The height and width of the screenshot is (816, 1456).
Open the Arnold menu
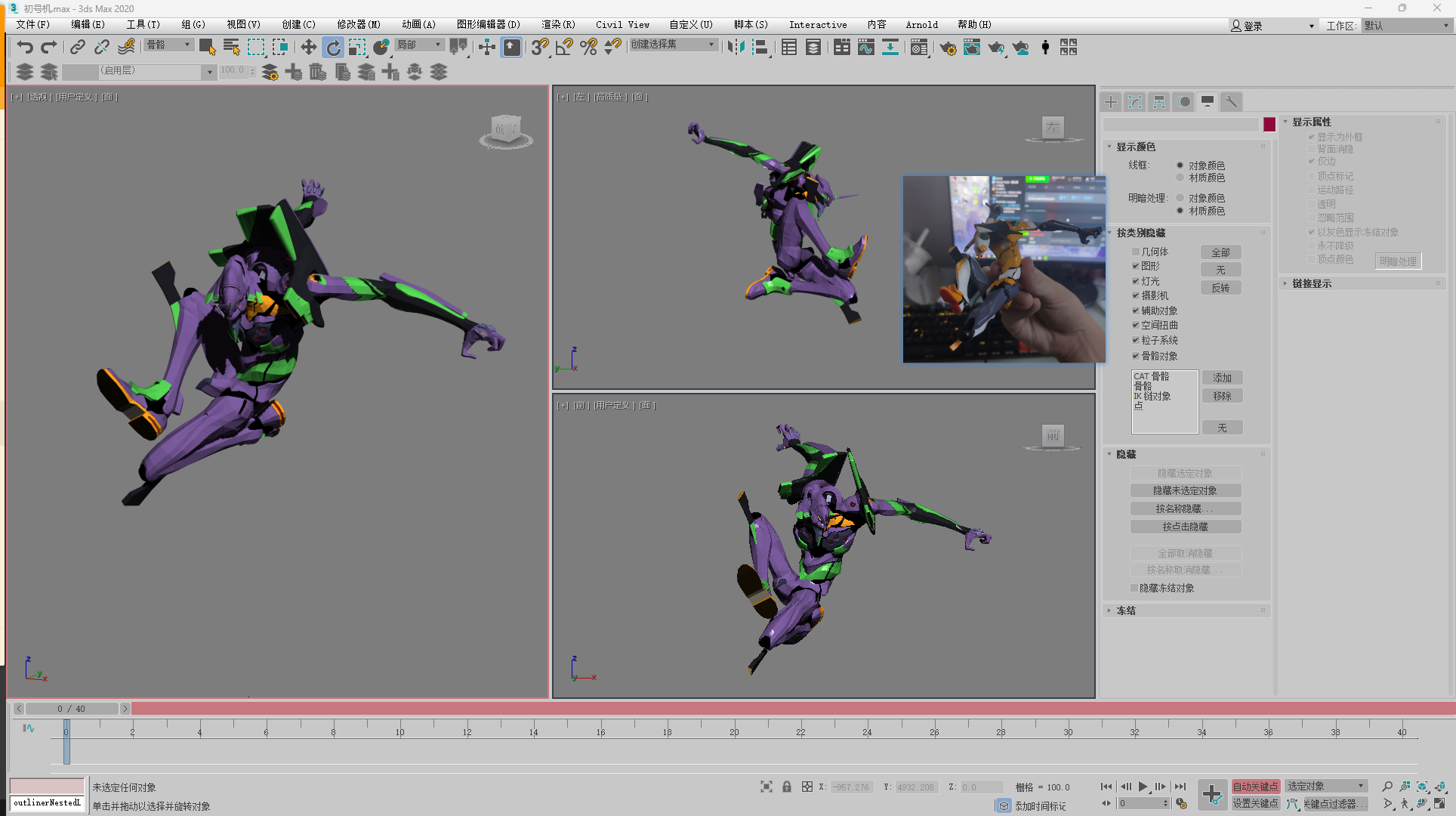pos(921,25)
